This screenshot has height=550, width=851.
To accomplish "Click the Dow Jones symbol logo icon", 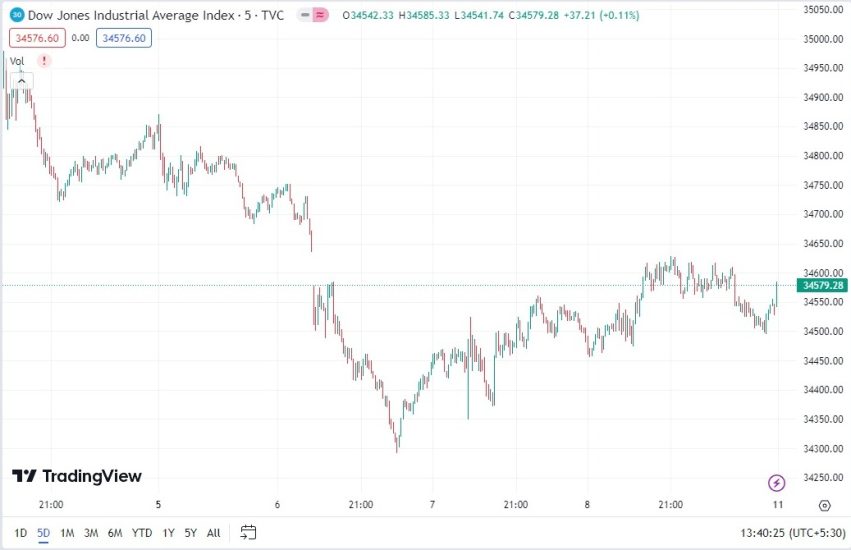I will (17, 16).
